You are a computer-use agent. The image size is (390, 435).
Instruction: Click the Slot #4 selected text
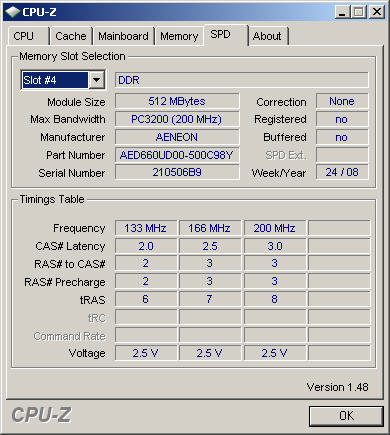tap(55, 80)
